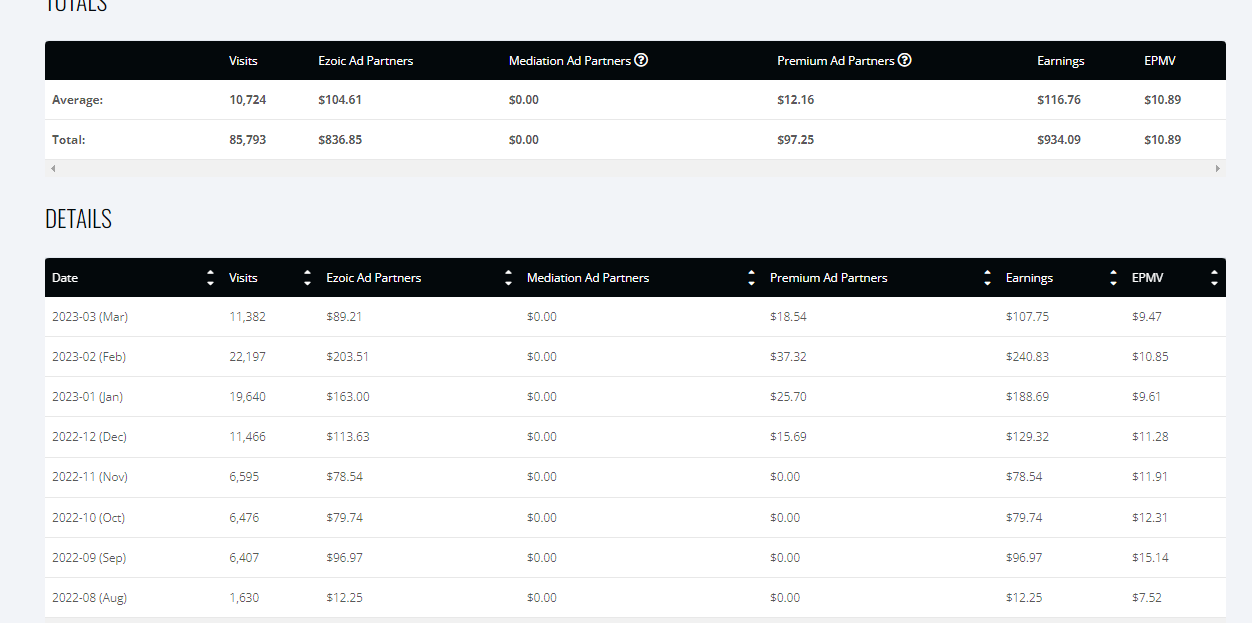This screenshot has height=623, width=1252.
Task: Click the Total: row label
Action: (69, 140)
